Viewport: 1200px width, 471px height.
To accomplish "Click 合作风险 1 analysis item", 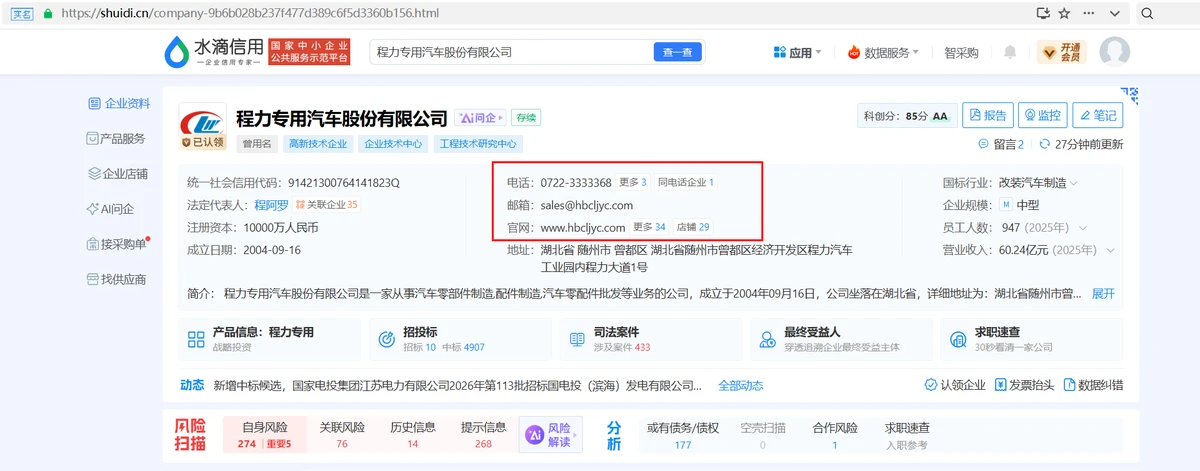I will coord(835,435).
